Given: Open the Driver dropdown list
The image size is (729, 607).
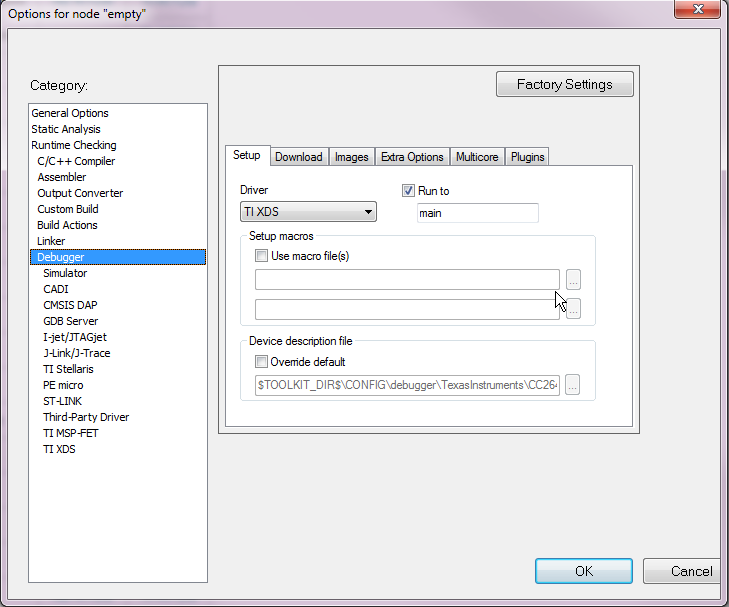Looking at the screenshot, I should click(308, 212).
